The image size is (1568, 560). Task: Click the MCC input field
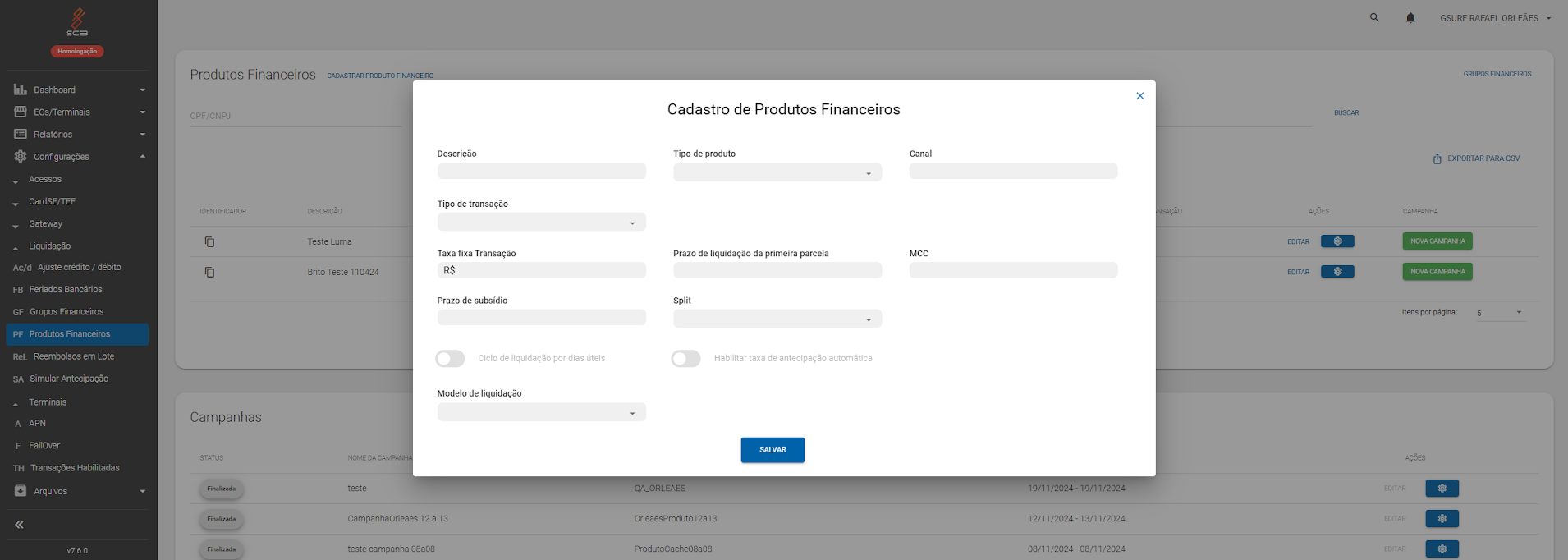[x=1013, y=270]
